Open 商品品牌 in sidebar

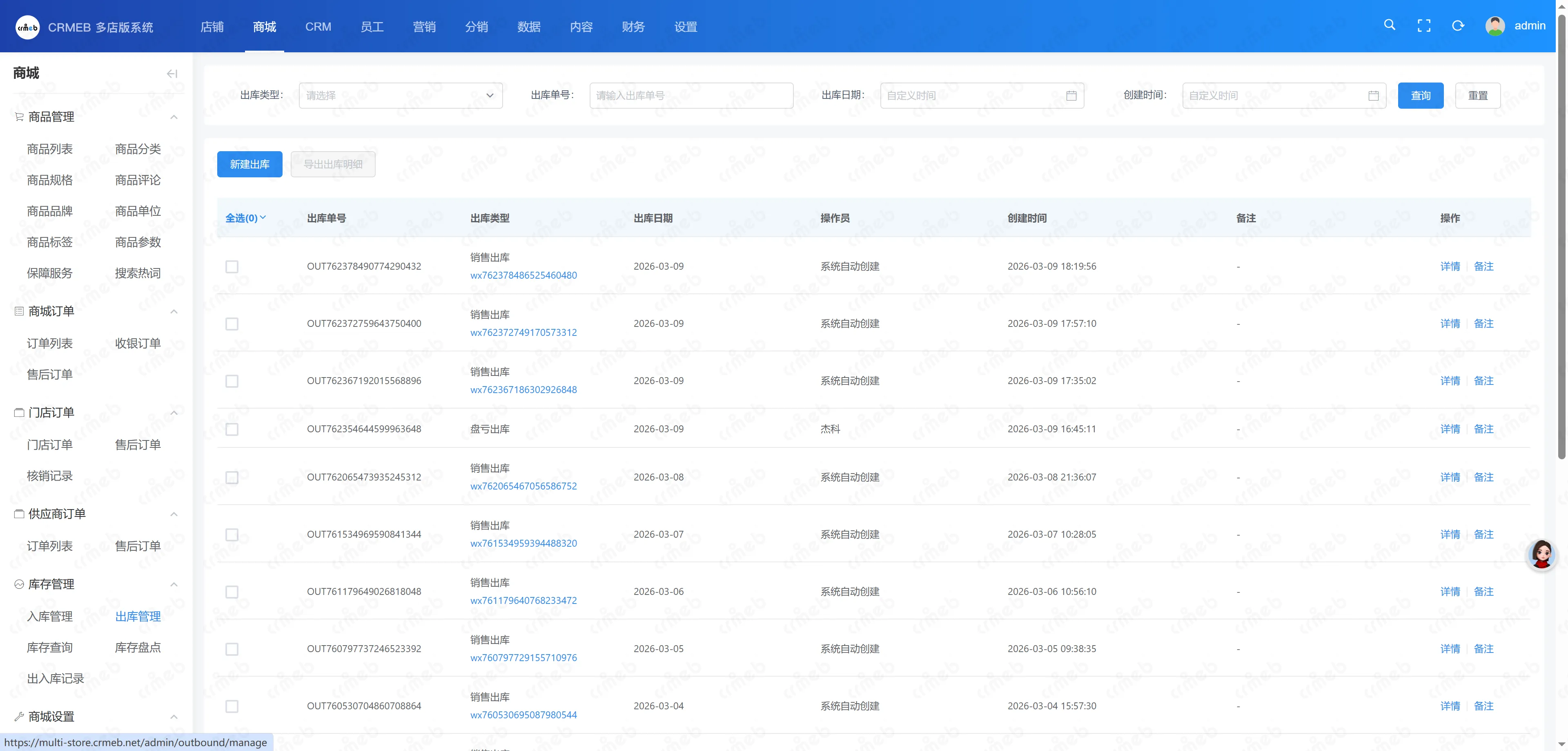pos(50,211)
